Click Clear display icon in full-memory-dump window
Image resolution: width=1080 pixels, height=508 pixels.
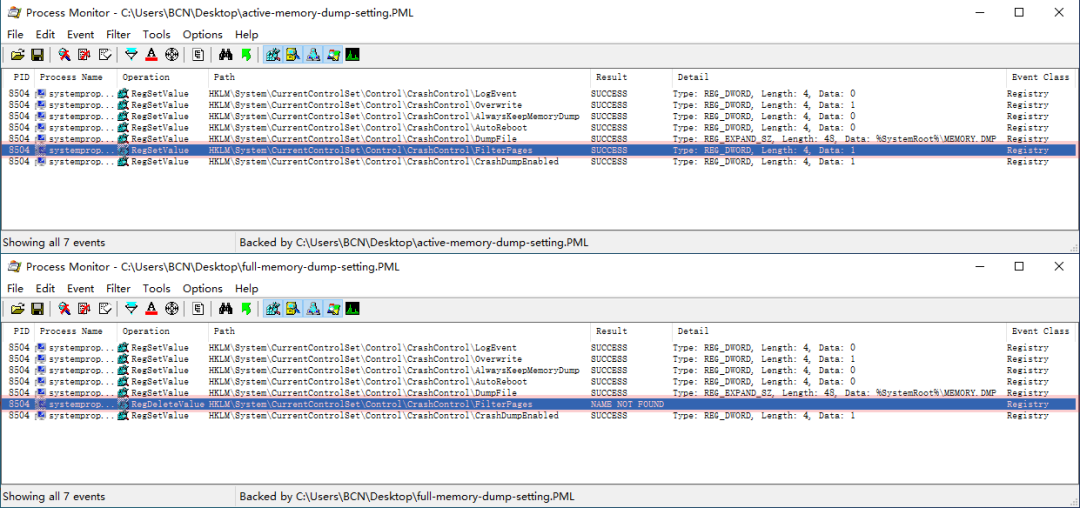[x=105, y=309]
